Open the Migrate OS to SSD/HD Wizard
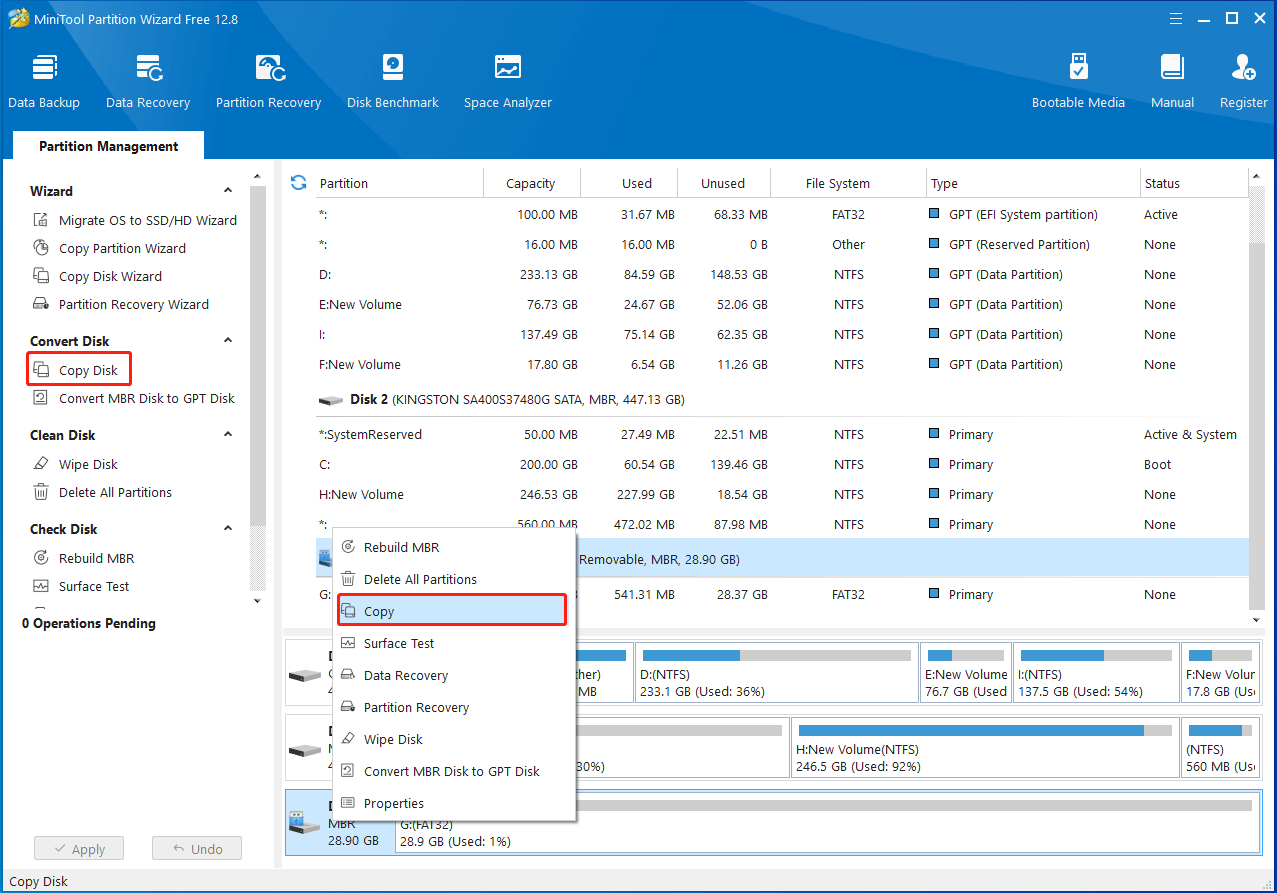The width and height of the screenshot is (1277, 893). pos(147,220)
